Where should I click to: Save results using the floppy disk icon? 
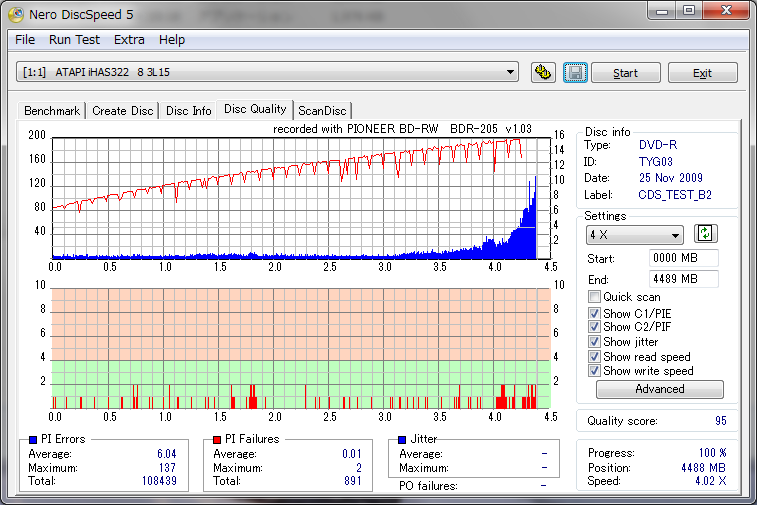(x=575, y=72)
